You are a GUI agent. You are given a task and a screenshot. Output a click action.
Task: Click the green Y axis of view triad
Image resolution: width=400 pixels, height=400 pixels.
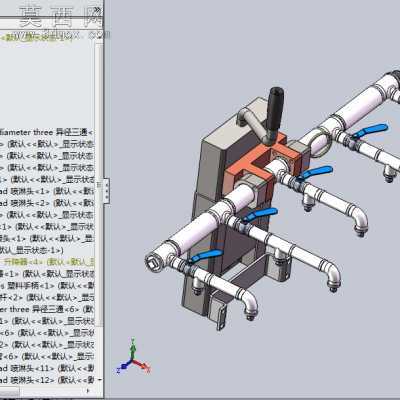click(133, 349)
